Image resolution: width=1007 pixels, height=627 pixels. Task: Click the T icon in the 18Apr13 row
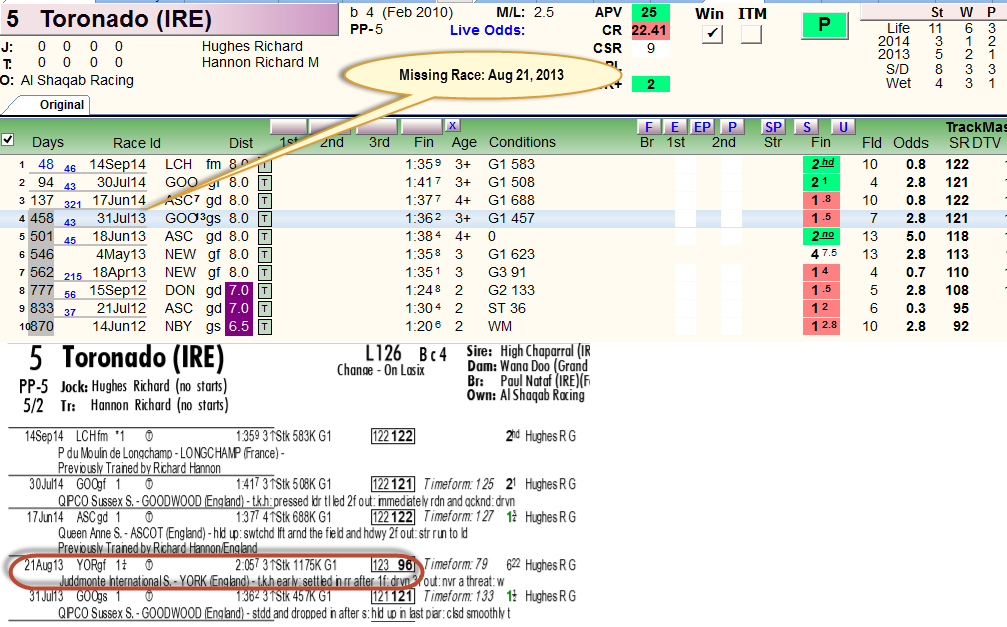tap(265, 273)
